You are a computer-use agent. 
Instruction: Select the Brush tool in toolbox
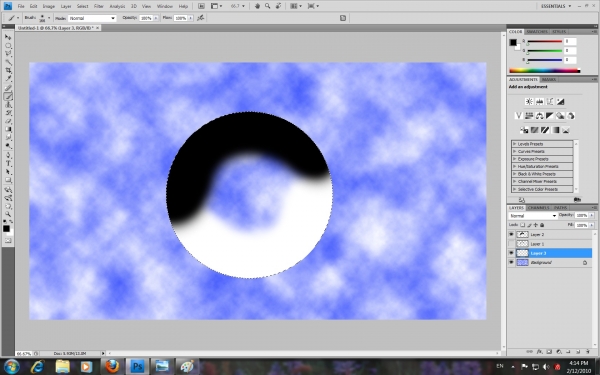pyautogui.click(x=8, y=96)
